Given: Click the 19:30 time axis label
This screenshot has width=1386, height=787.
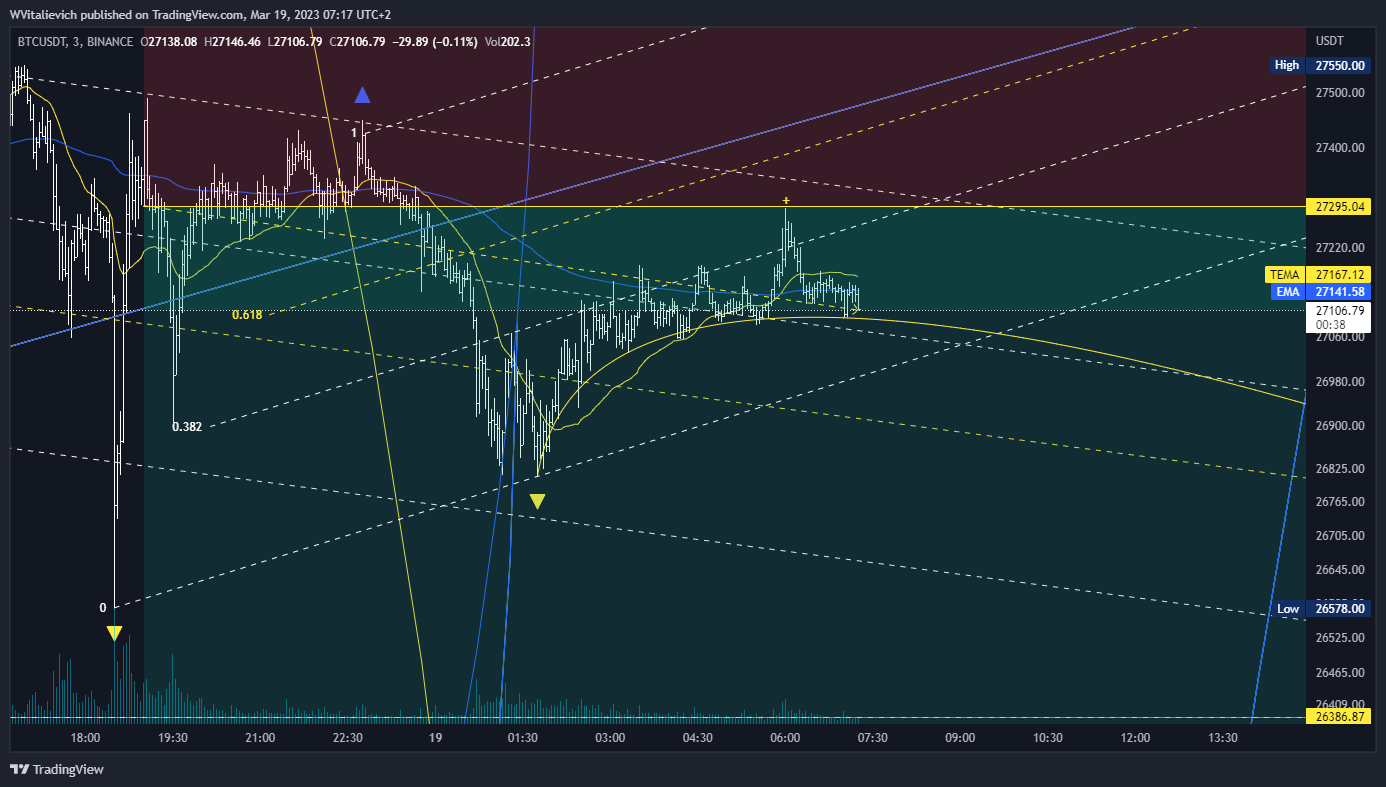Looking at the screenshot, I should (173, 738).
